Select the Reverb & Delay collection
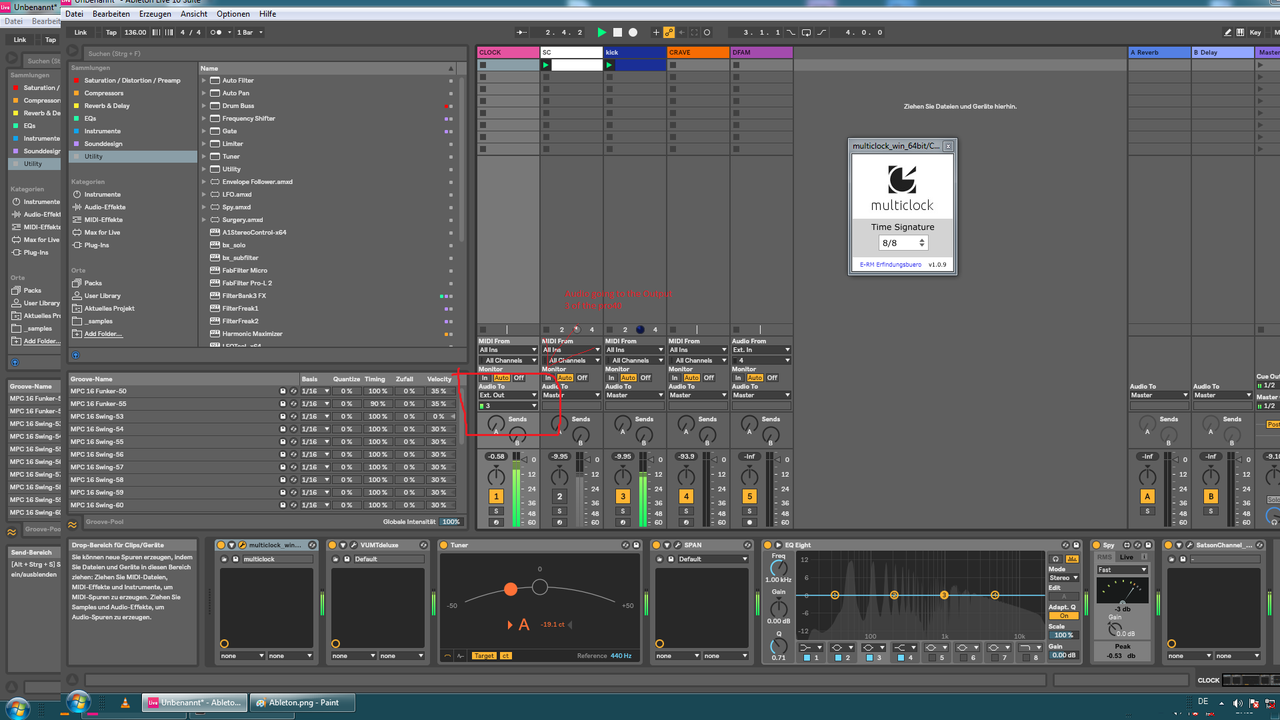The width and height of the screenshot is (1280, 720). point(107,105)
